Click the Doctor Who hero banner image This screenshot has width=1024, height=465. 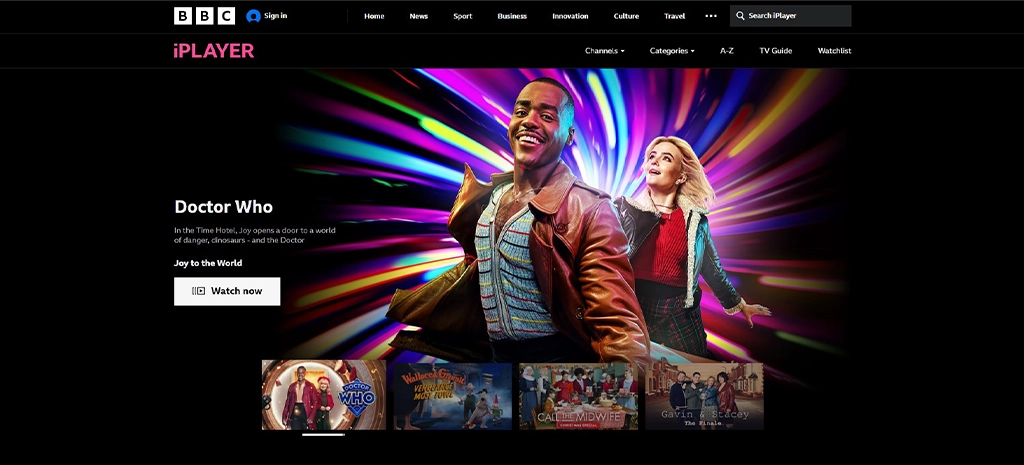[562, 216]
